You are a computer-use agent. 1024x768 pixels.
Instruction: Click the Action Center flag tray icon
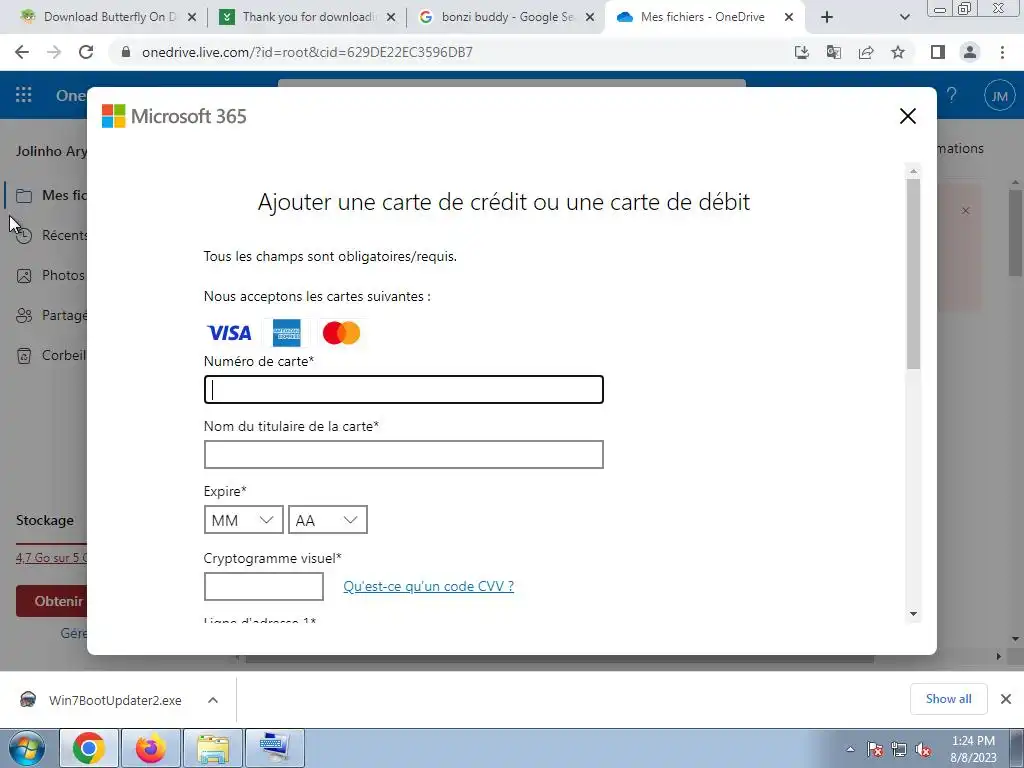(875, 749)
